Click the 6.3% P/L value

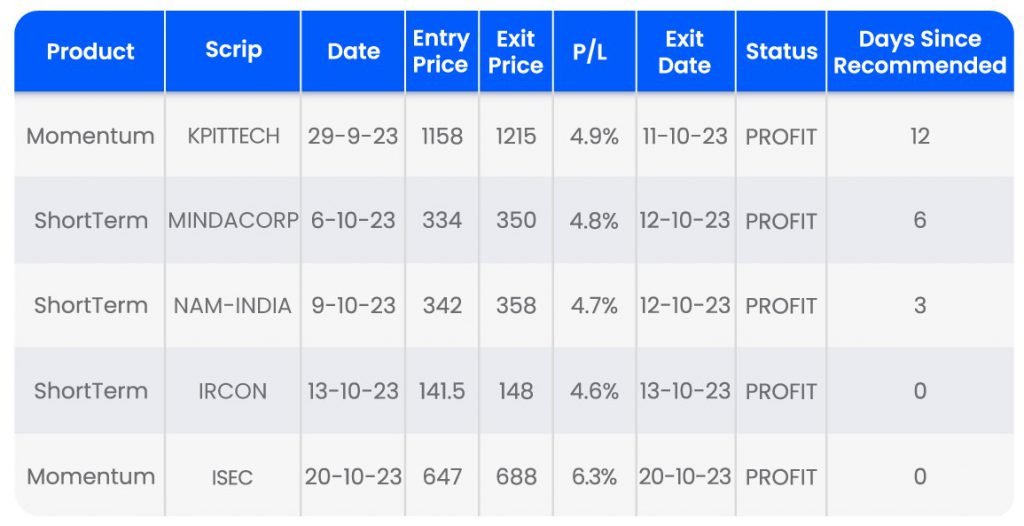[594, 477]
